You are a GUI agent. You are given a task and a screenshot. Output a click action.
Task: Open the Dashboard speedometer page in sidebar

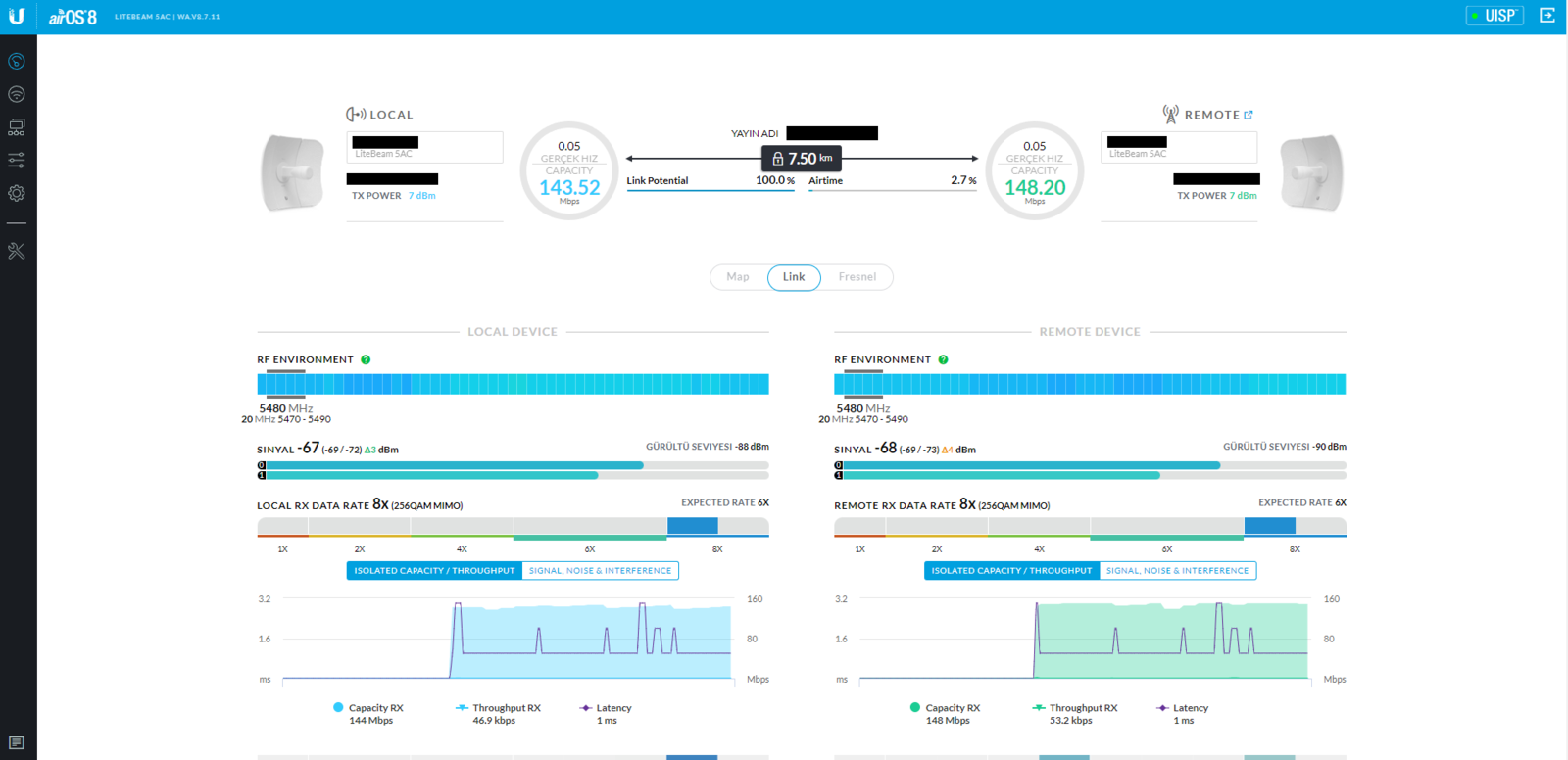point(17,61)
